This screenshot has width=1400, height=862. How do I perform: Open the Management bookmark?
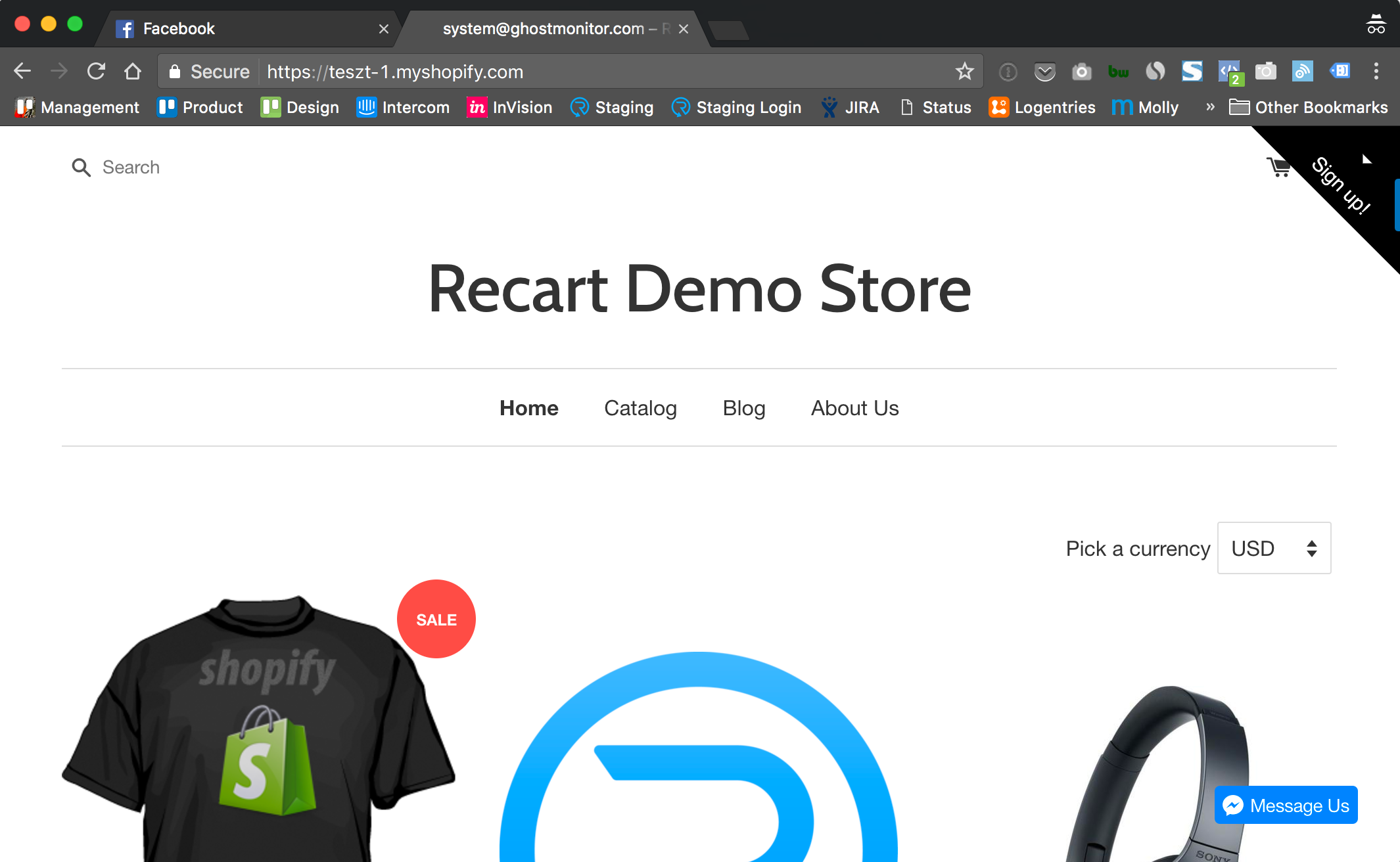78,107
